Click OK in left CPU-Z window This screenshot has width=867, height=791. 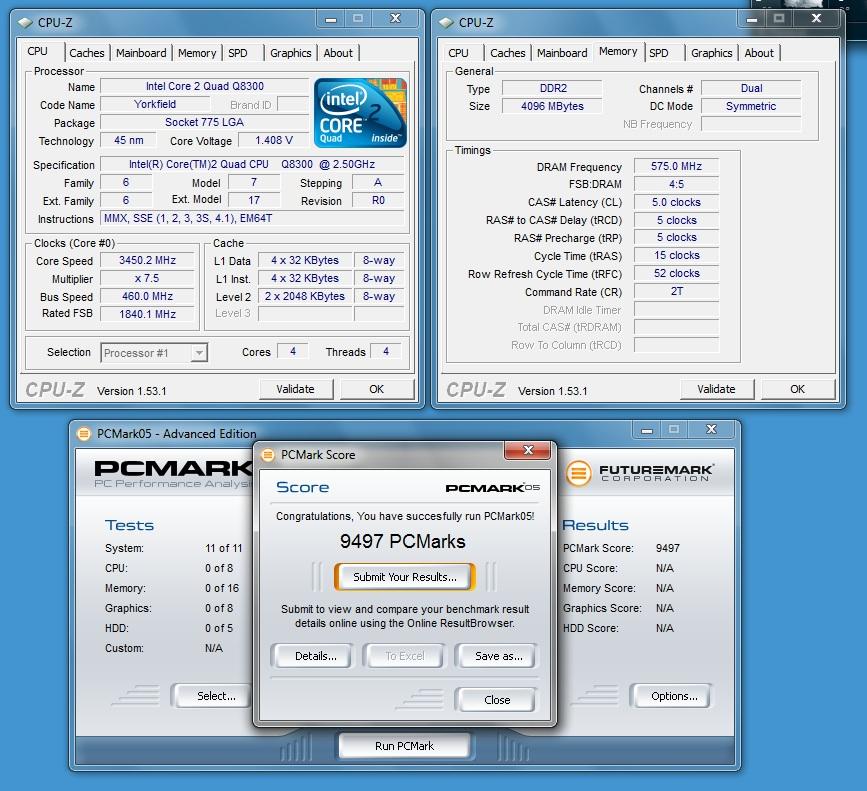click(x=377, y=389)
